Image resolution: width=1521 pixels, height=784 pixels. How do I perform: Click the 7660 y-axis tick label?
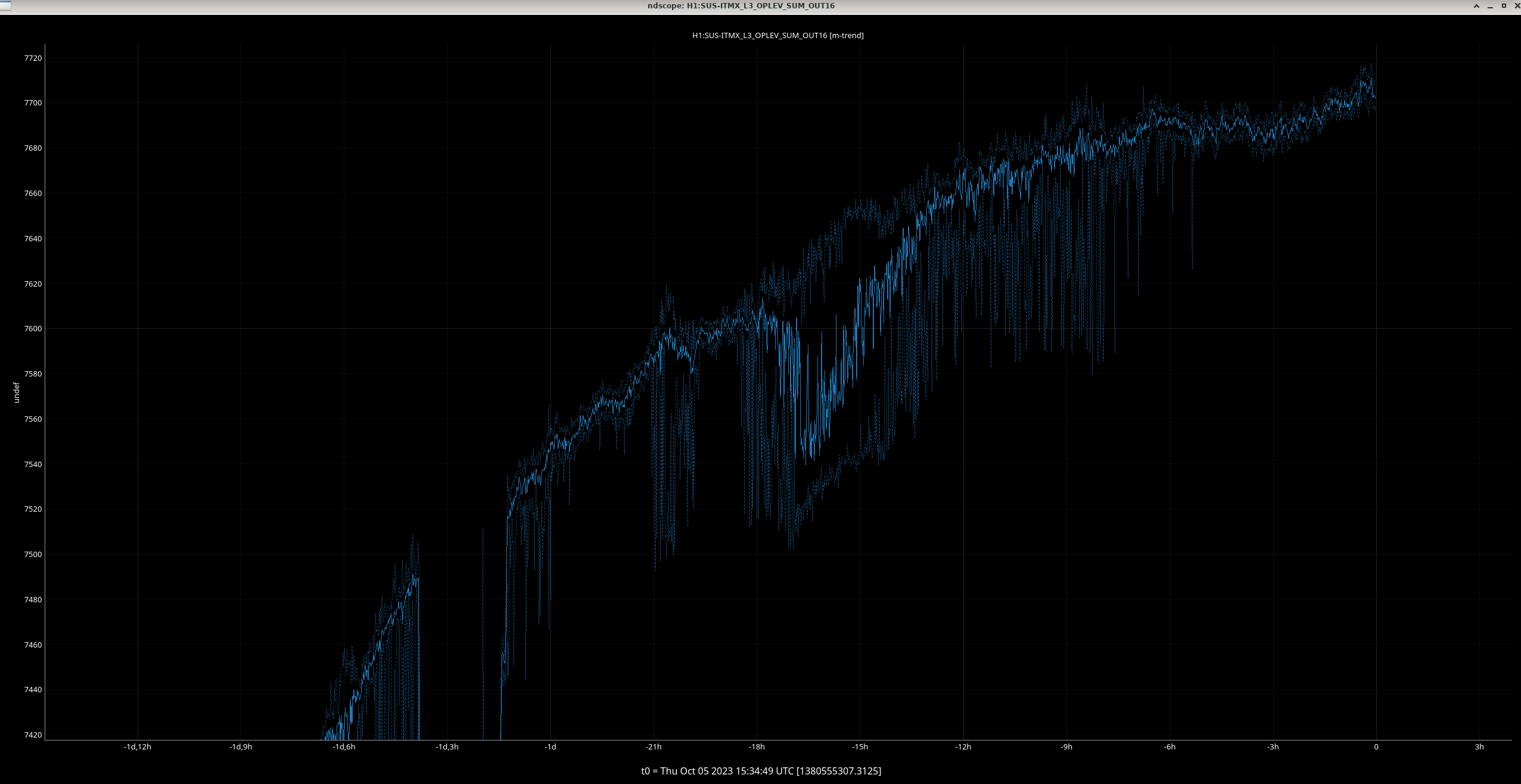[33, 194]
